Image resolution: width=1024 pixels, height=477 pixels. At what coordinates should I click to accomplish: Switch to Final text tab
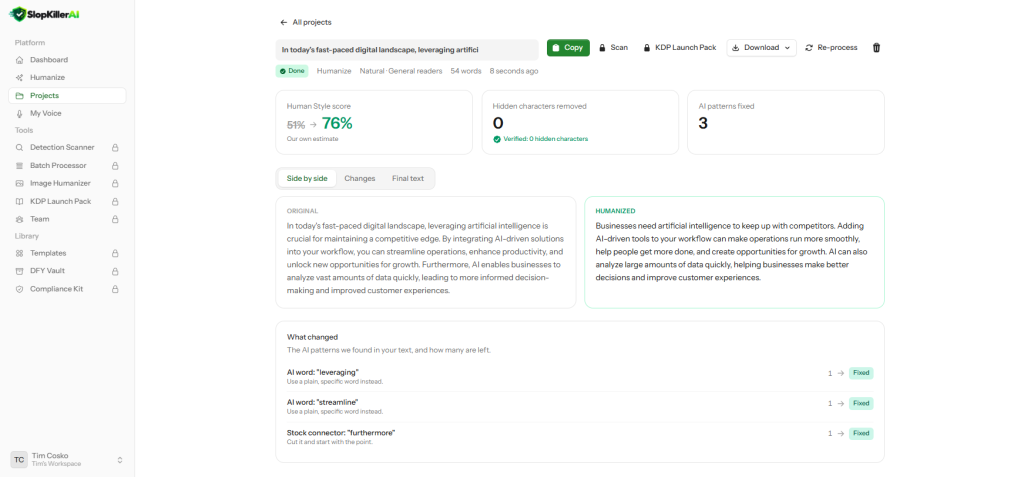tap(408, 178)
